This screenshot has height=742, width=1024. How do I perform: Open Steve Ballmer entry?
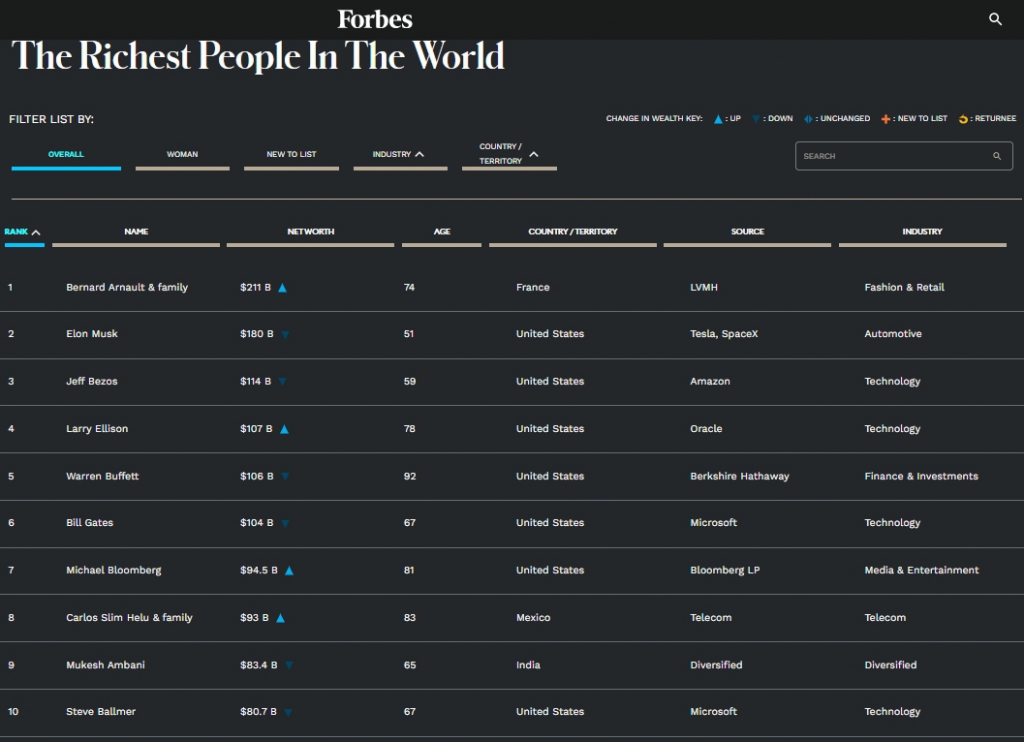pyautogui.click(x=101, y=711)
